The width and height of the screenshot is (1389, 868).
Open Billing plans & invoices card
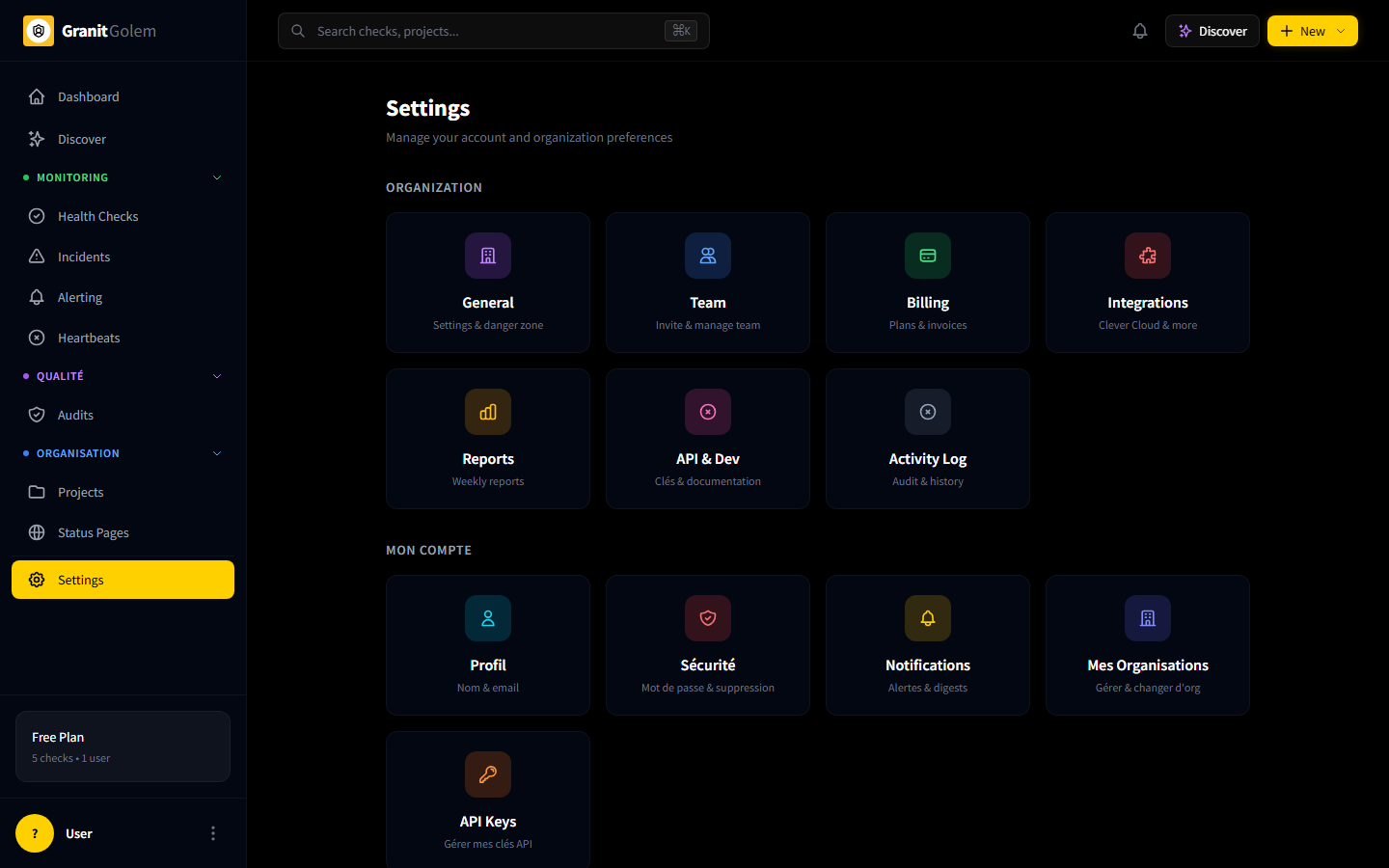tap(928, 283)
